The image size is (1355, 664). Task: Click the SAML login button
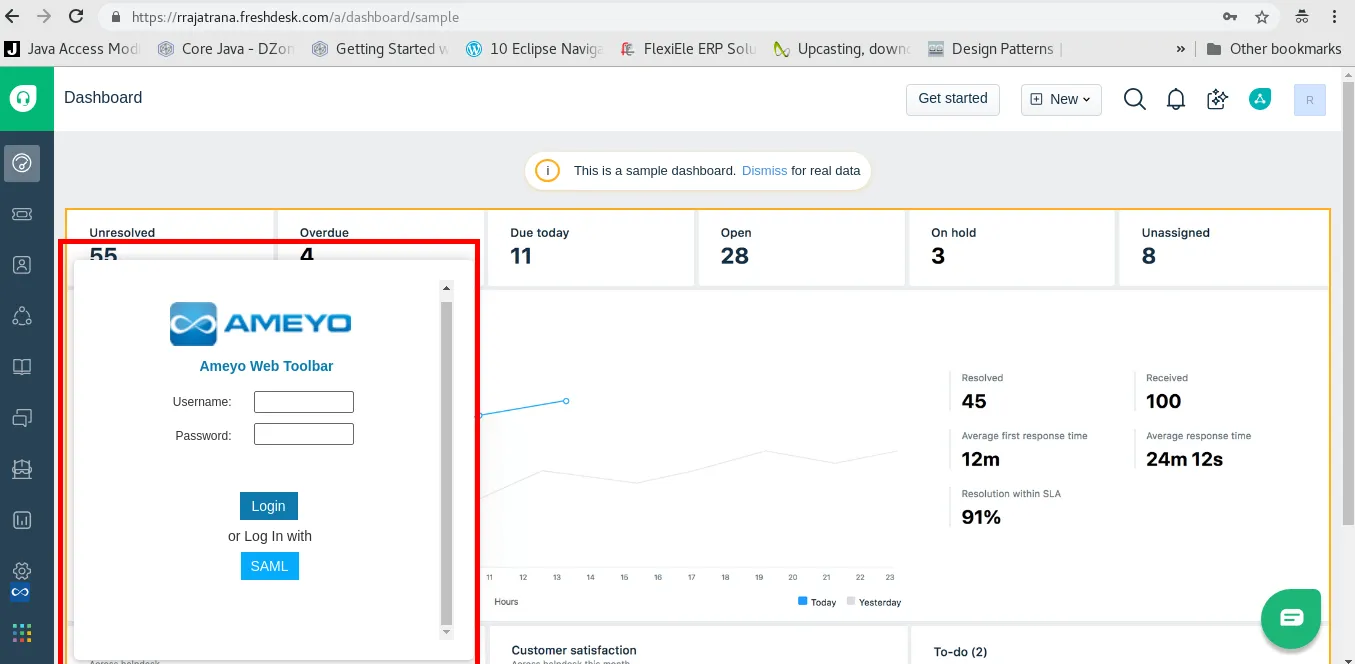coord(269,566)
